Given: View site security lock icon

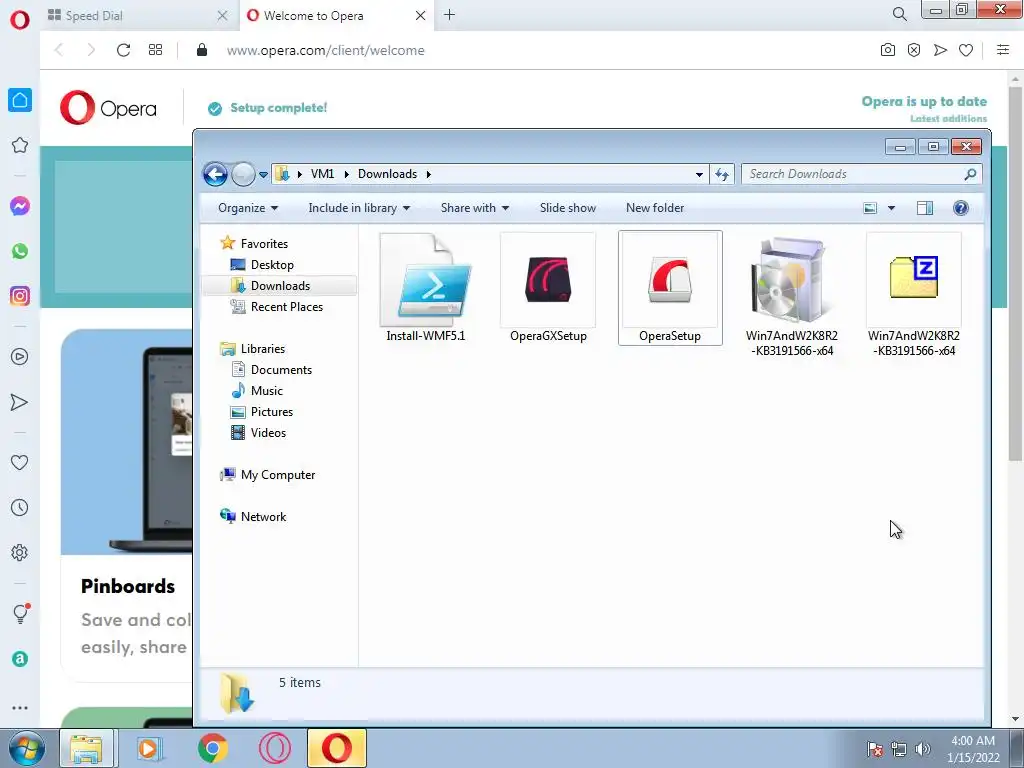Looking at the screenshot, I should click(202, 50).
